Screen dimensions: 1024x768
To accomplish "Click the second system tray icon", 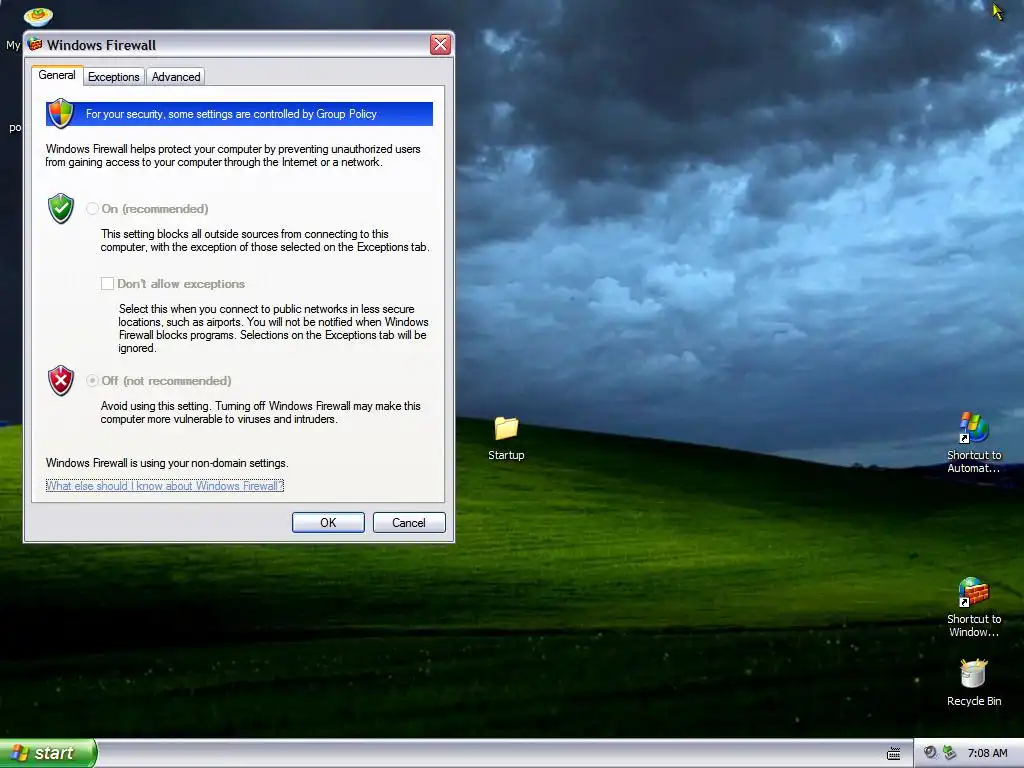I will coord(950,753).
